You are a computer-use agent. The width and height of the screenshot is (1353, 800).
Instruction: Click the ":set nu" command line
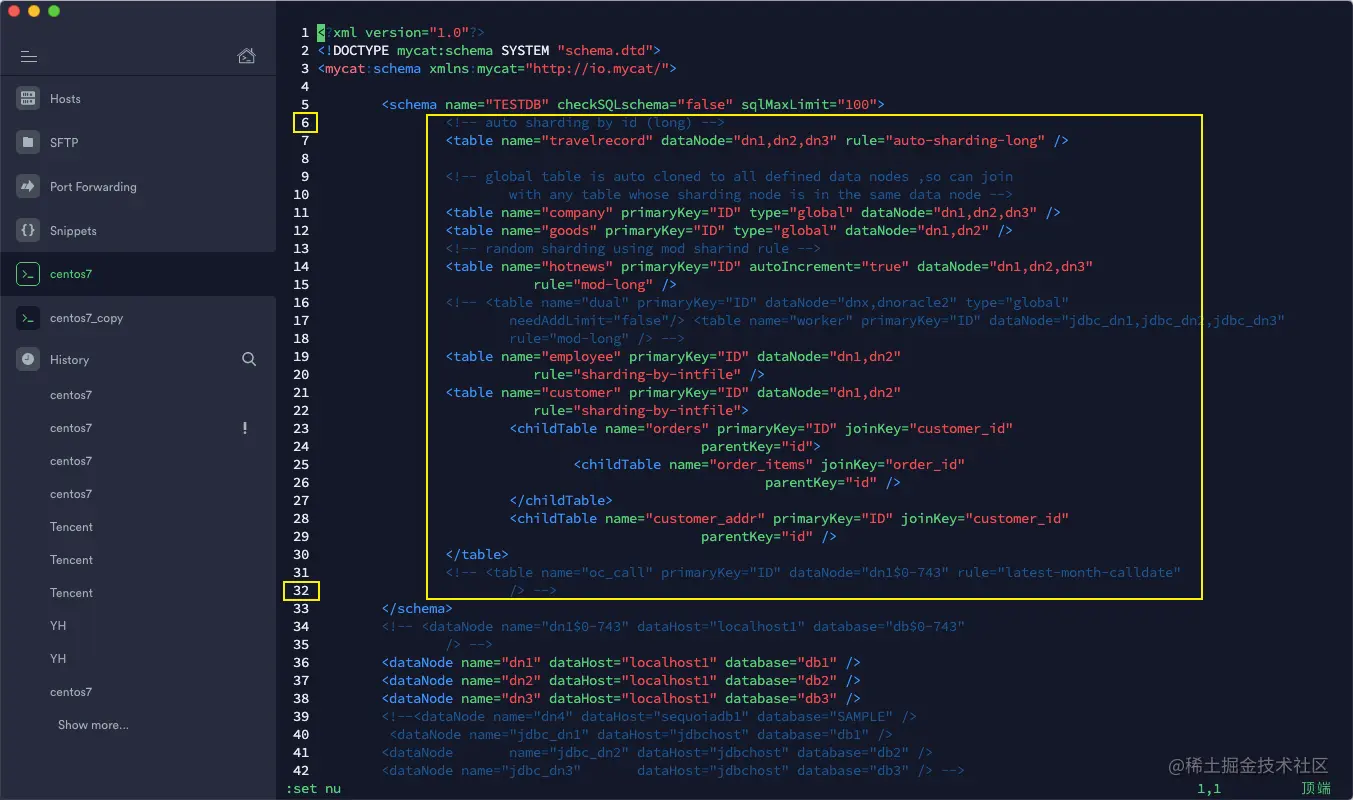tap(313, 788)
